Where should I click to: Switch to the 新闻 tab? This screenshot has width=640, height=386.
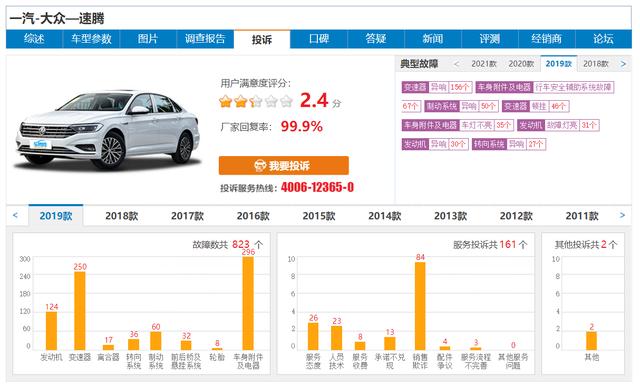433,39
